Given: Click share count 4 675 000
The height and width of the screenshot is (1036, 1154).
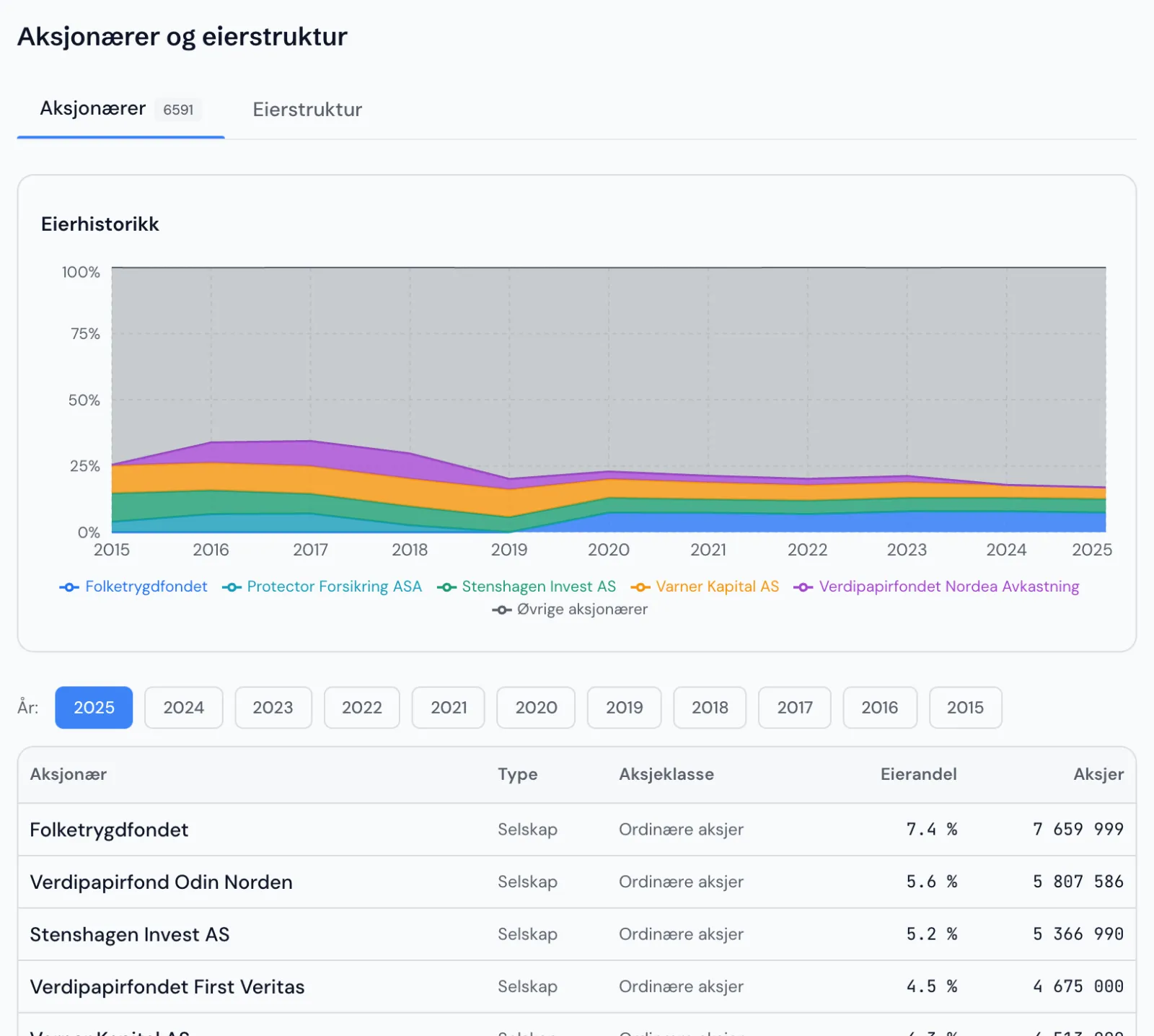Looking at the screenshot, I should click(x=1078, y=987).
